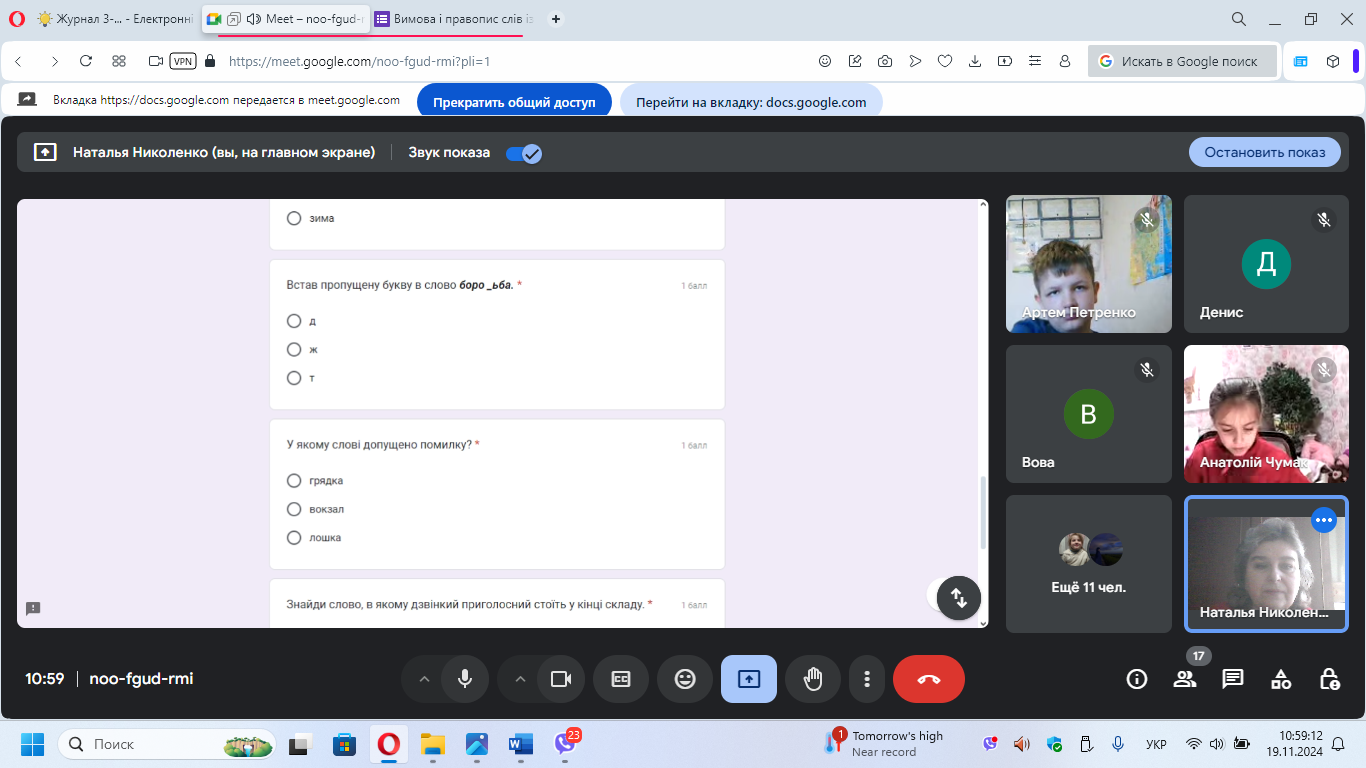Click the present screen button
This screenshot has height=768, width=1366.
749,679
